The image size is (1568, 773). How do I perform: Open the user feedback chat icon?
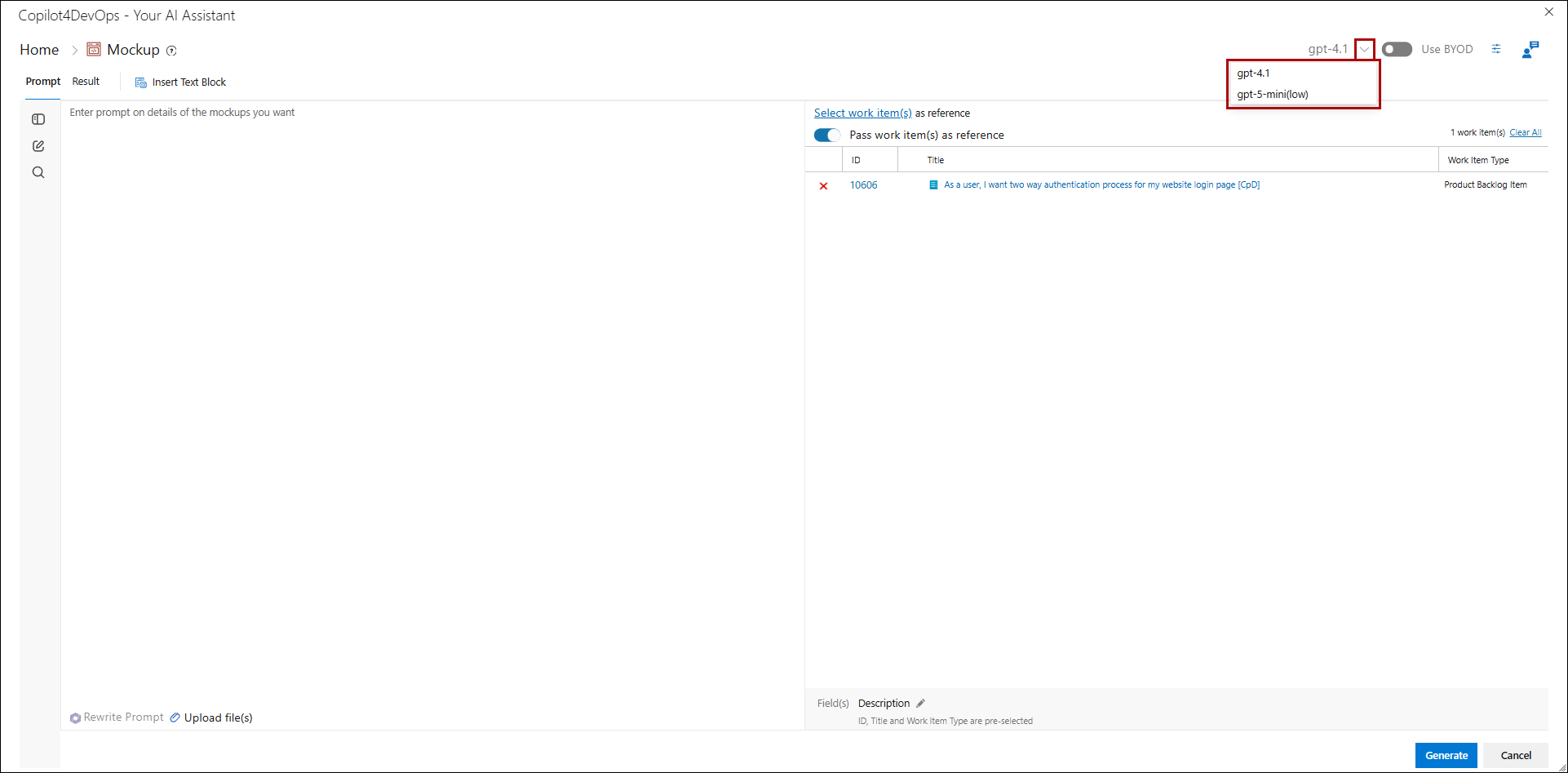(1530, 50)
